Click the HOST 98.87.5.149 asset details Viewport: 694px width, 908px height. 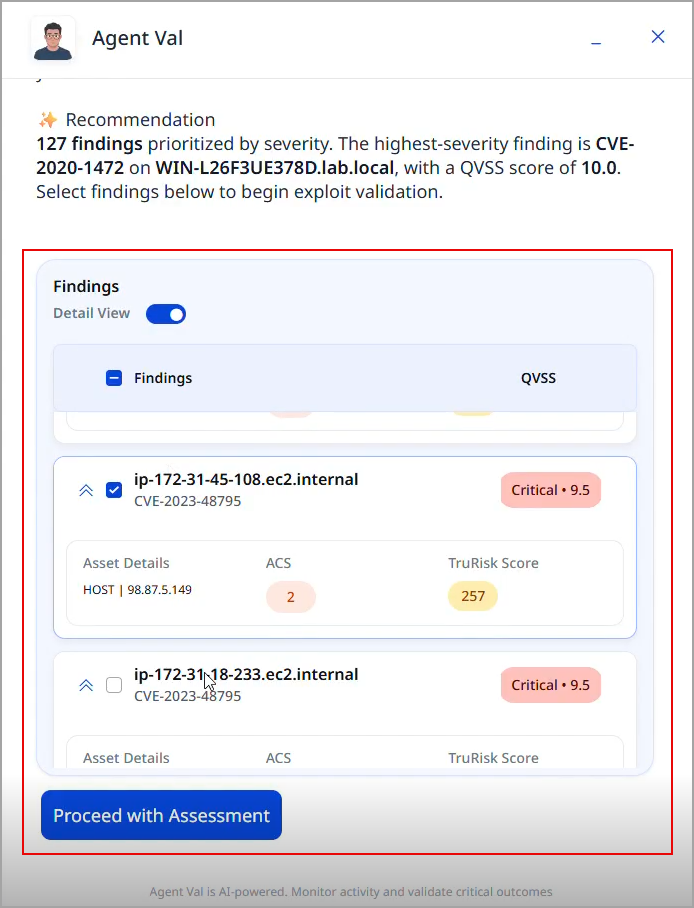137,590
